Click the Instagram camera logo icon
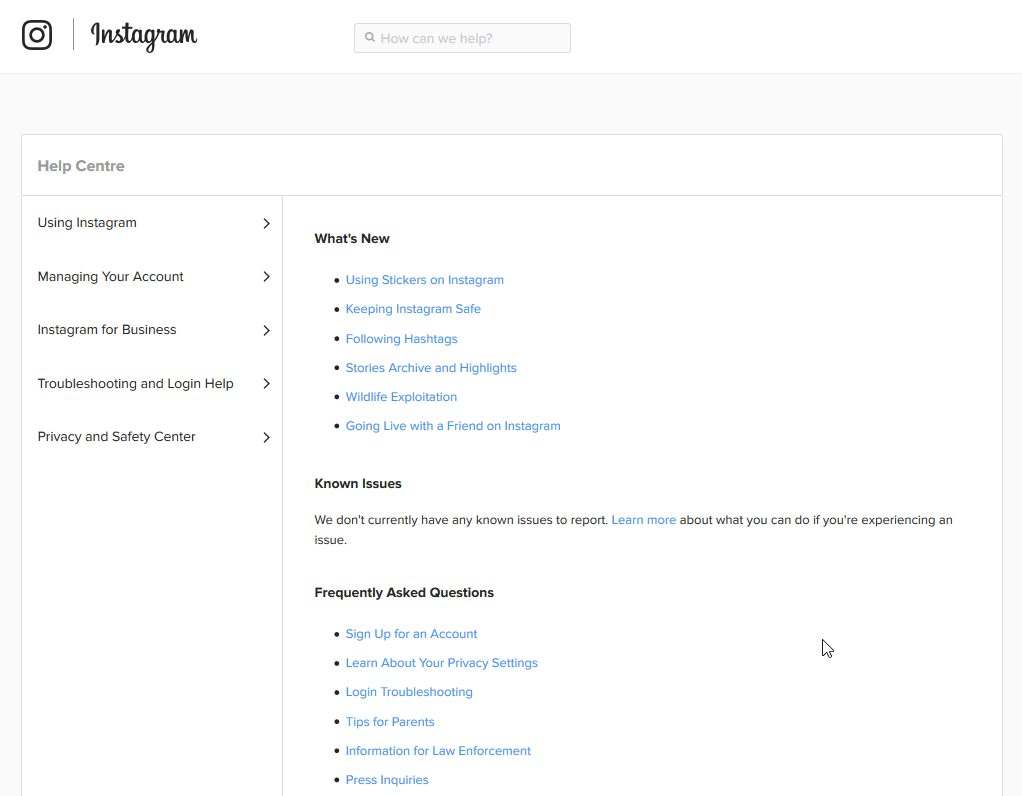The height and width of the screenshot is (796, 1022). (x=37, y=35)
